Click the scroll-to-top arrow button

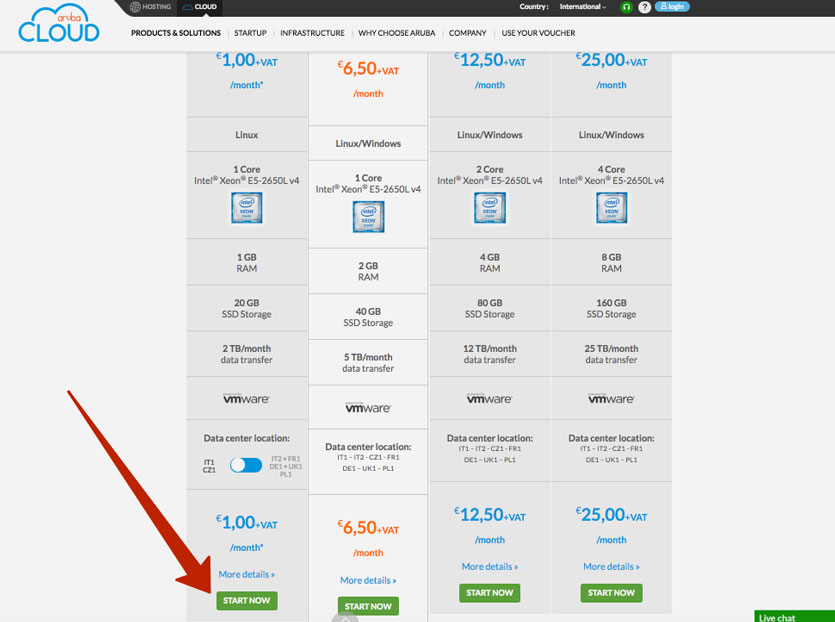pos(345,618)
